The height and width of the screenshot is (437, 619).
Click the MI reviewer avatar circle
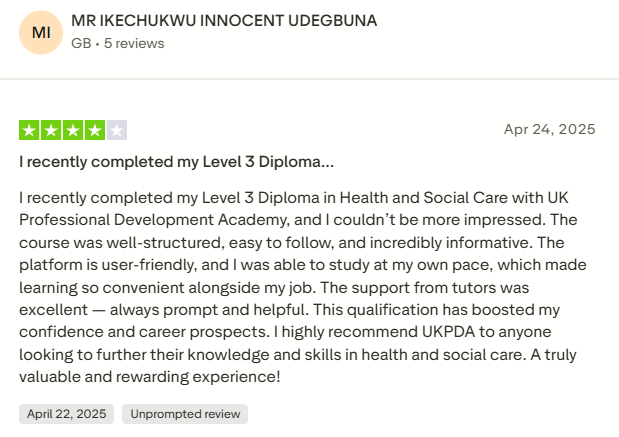coord(41,33)
